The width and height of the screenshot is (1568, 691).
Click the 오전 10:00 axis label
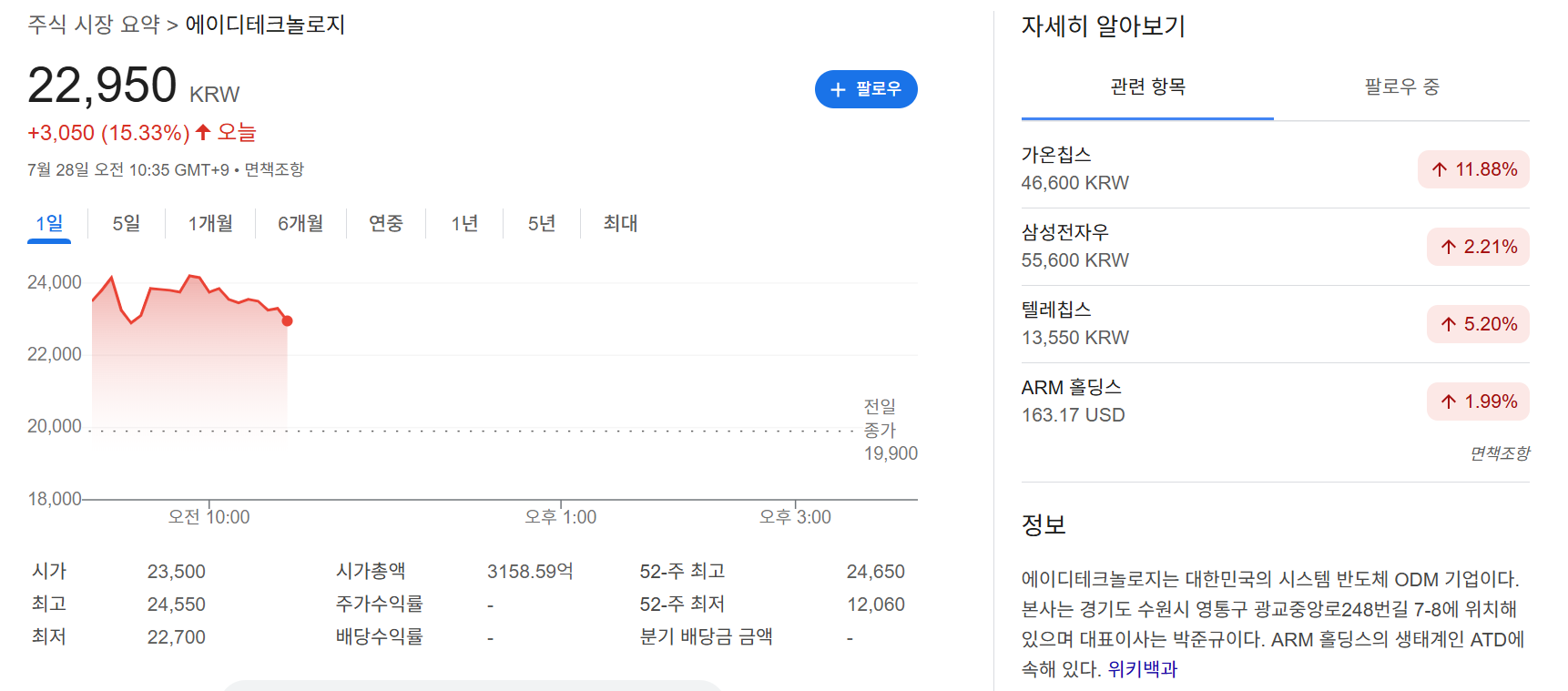pyautogui.click(x=209, y=517)
